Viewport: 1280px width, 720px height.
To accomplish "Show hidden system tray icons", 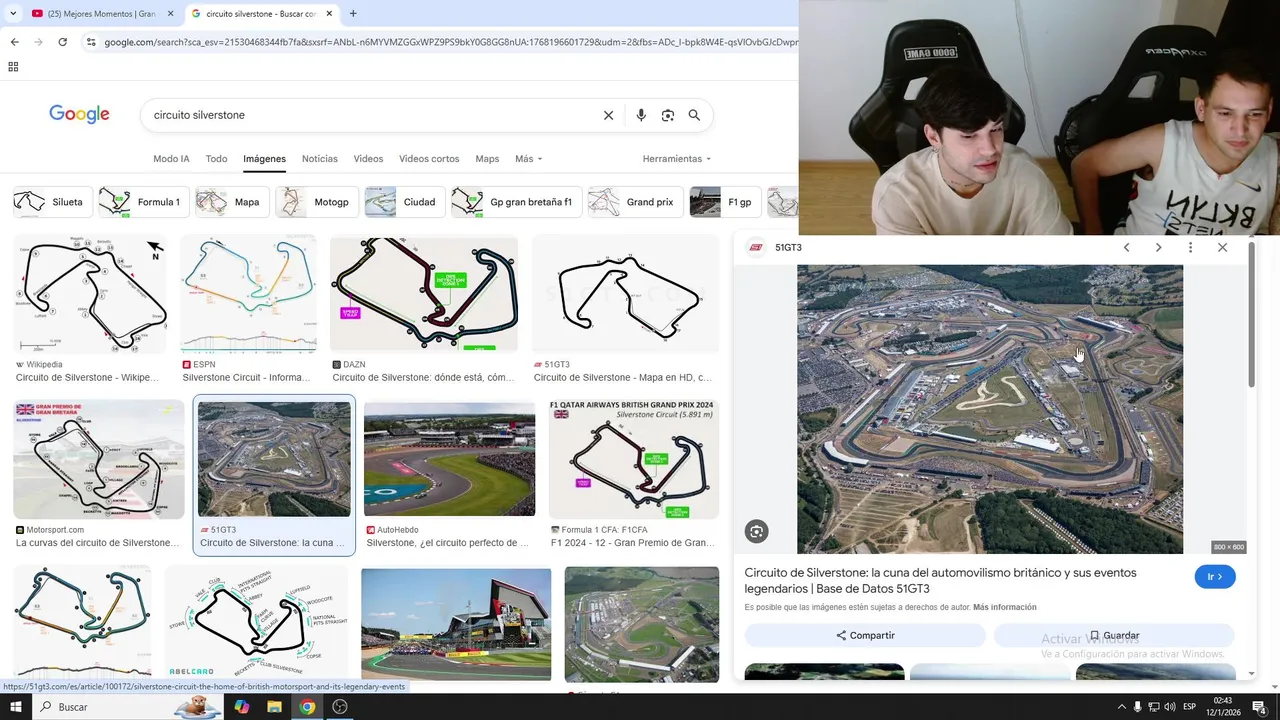I will [x=1121, y=707].
